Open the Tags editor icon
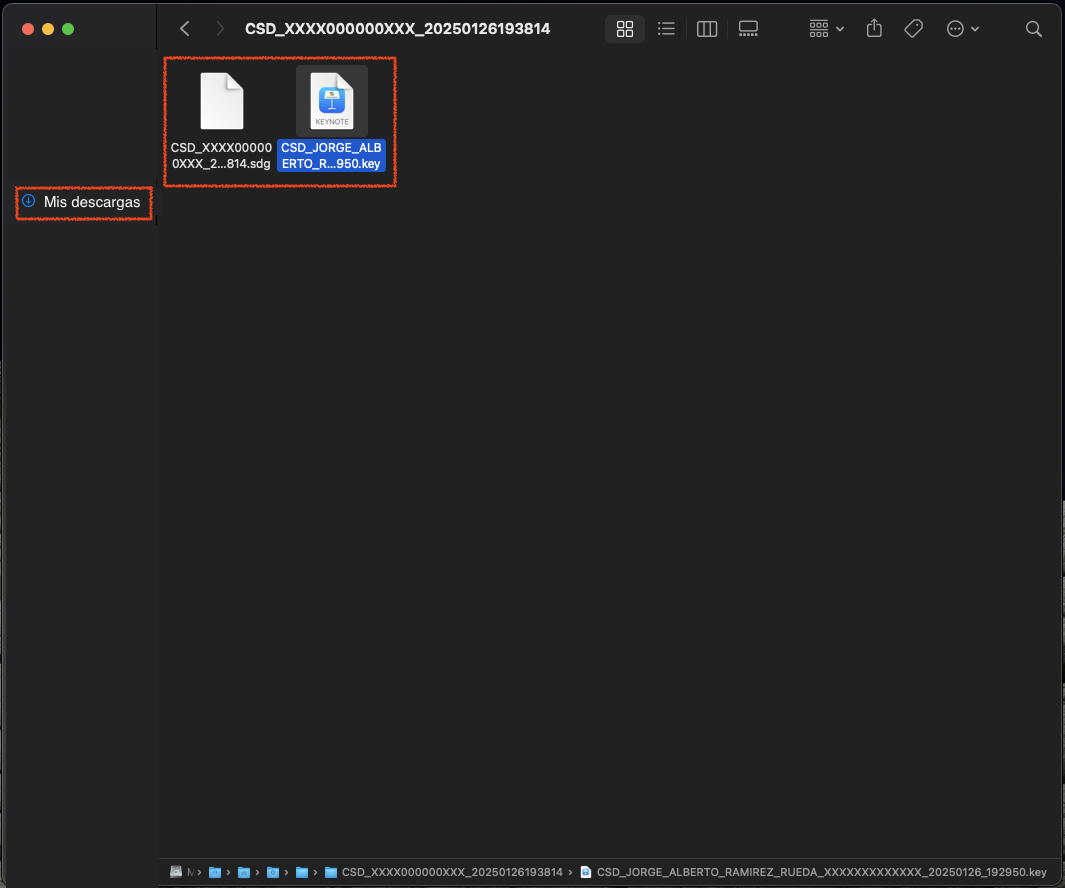The image size is (1065, 888). coord(913,29)
